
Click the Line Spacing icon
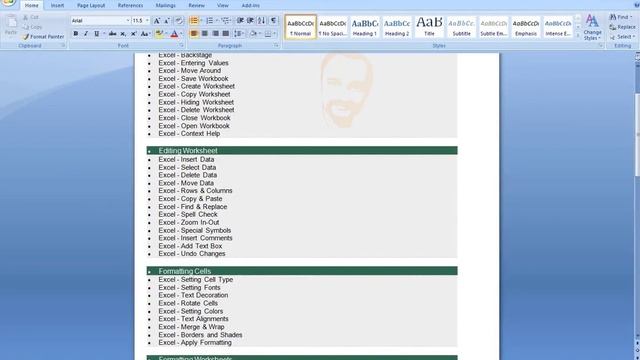tap(239, 34)
